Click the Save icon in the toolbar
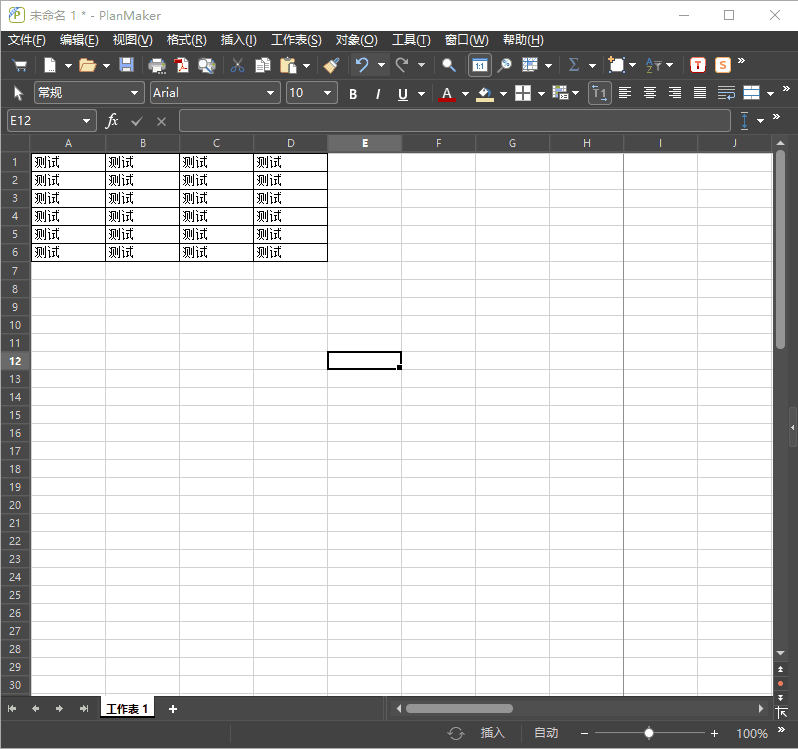The image size is (798, 749). pyautogui.click(x=127, y=65)
